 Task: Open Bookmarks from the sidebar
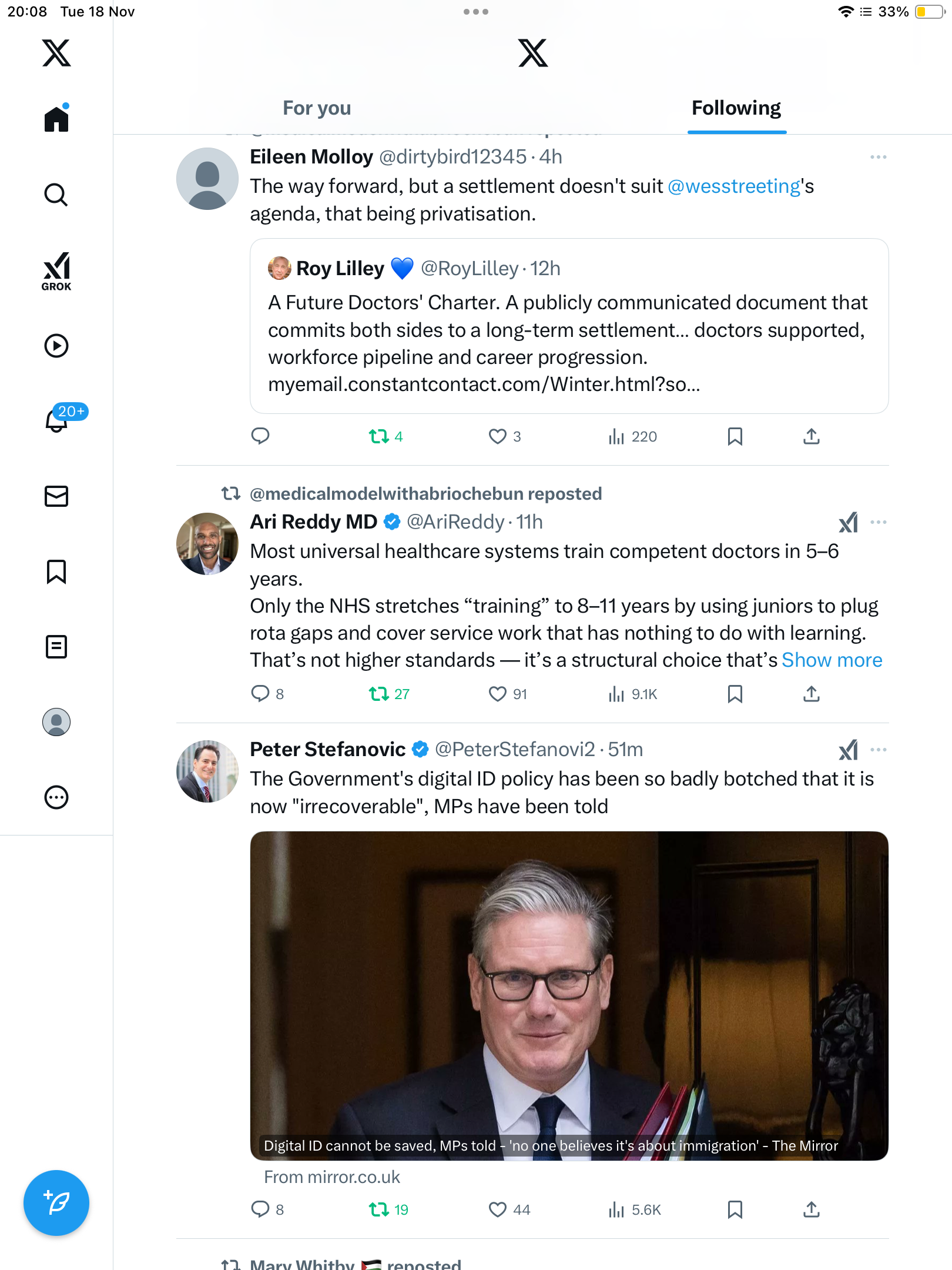click(x=56, y=571)
